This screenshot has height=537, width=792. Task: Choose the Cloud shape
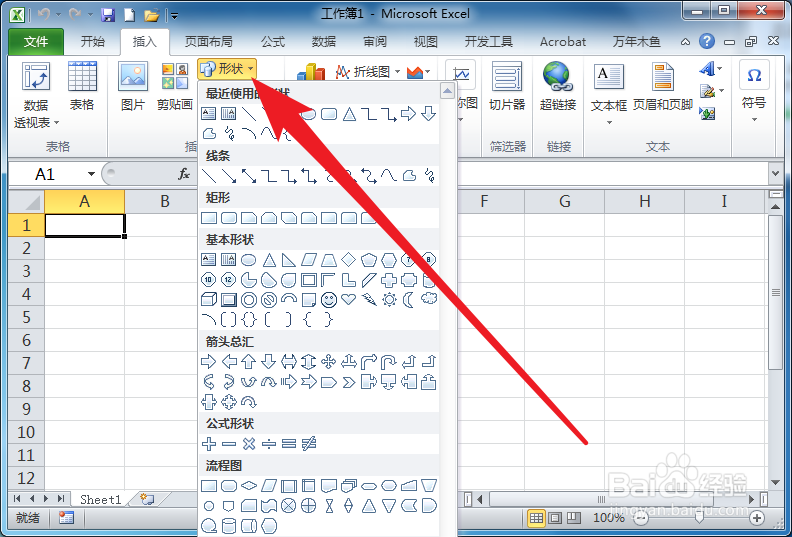[x=429, y=299]
